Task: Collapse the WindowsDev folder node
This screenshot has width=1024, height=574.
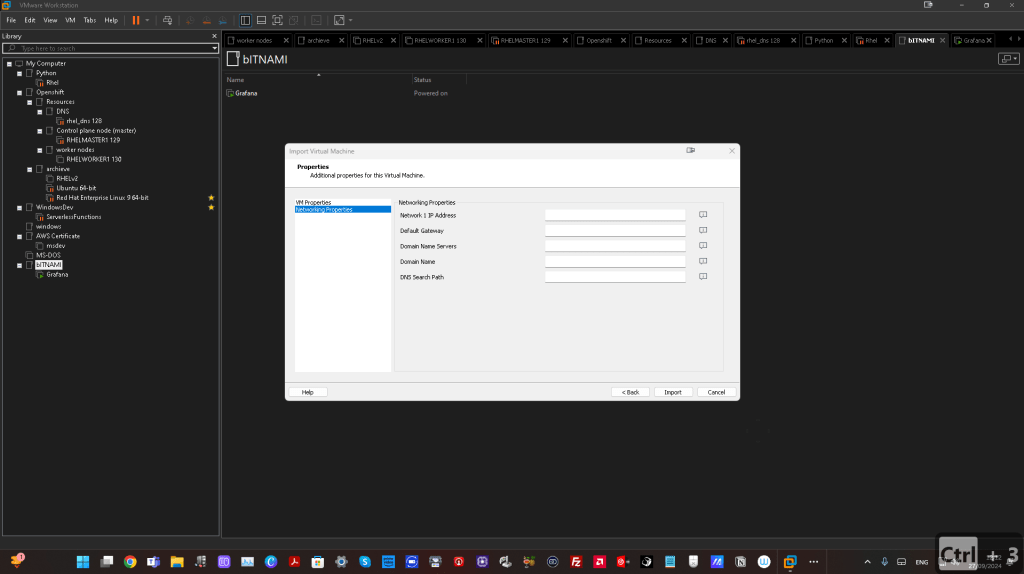Action: tap(20, 208)
